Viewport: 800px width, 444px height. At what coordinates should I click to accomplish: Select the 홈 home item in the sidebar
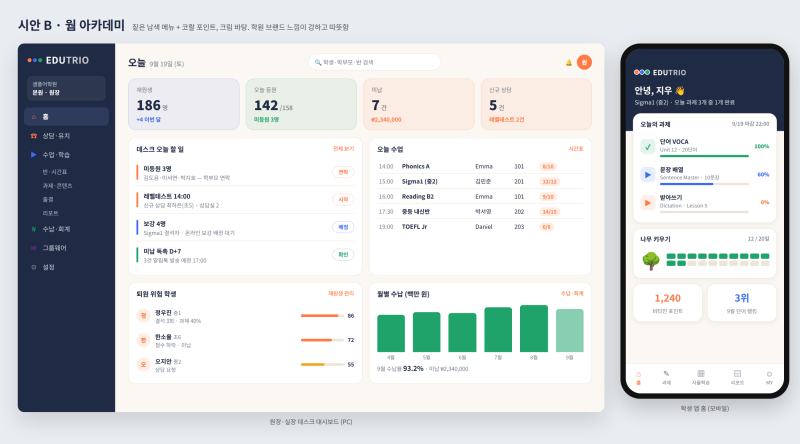pyautogui.click(x=66, y=116)
